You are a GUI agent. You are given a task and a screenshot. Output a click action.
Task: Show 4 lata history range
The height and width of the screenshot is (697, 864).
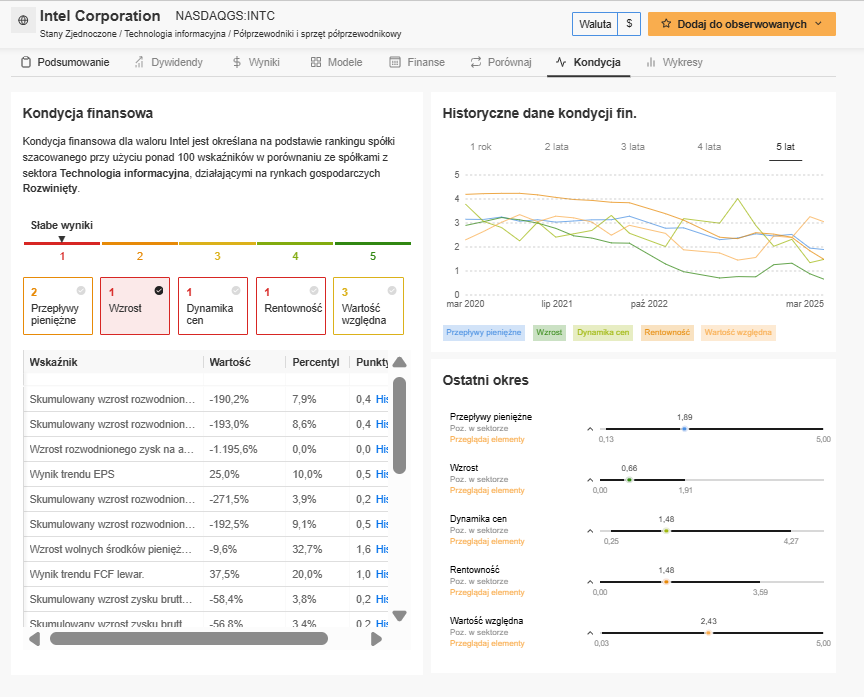(709, 147)
